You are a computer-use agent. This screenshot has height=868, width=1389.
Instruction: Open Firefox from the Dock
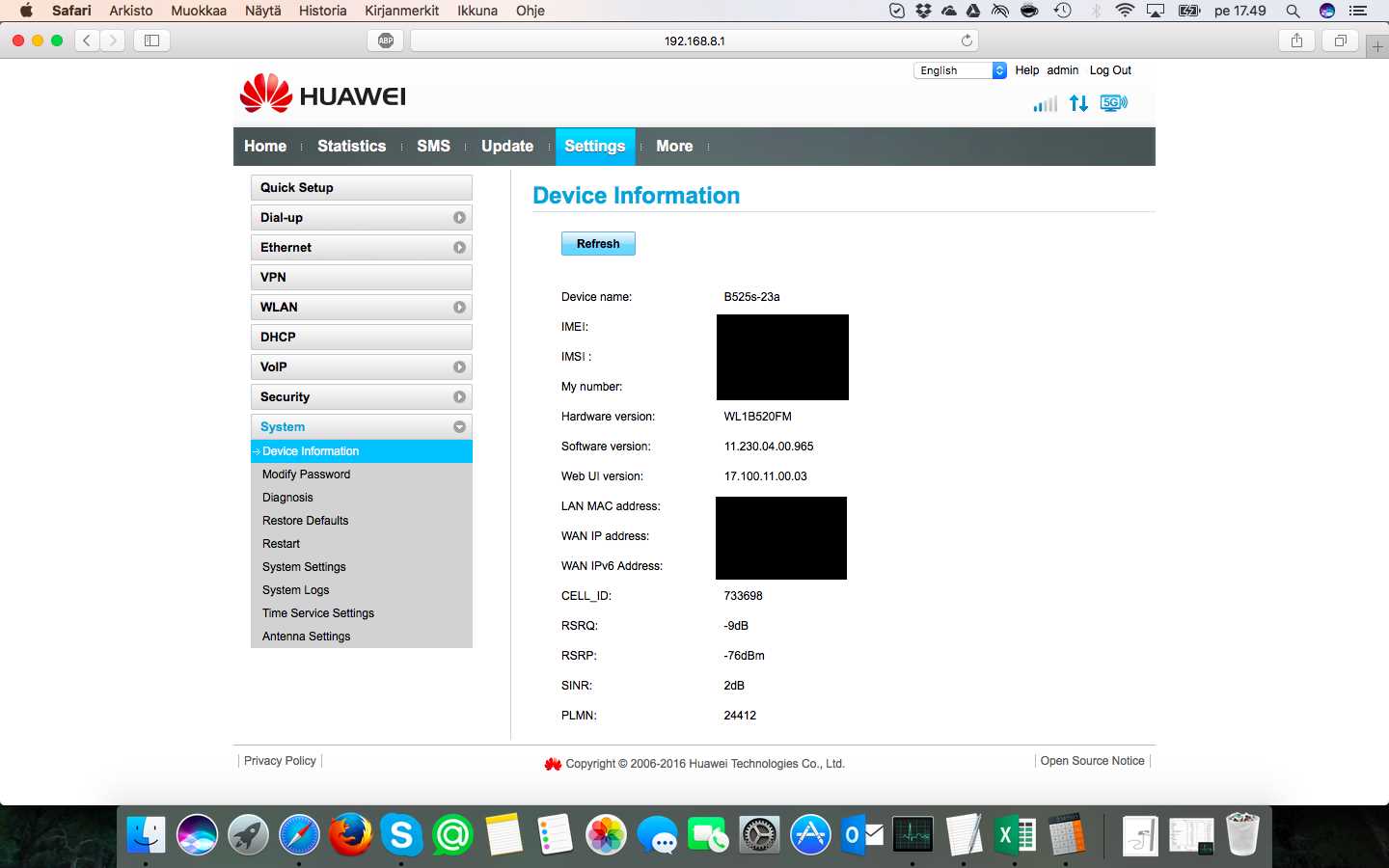pyautogui.click(x=350, y=834)
